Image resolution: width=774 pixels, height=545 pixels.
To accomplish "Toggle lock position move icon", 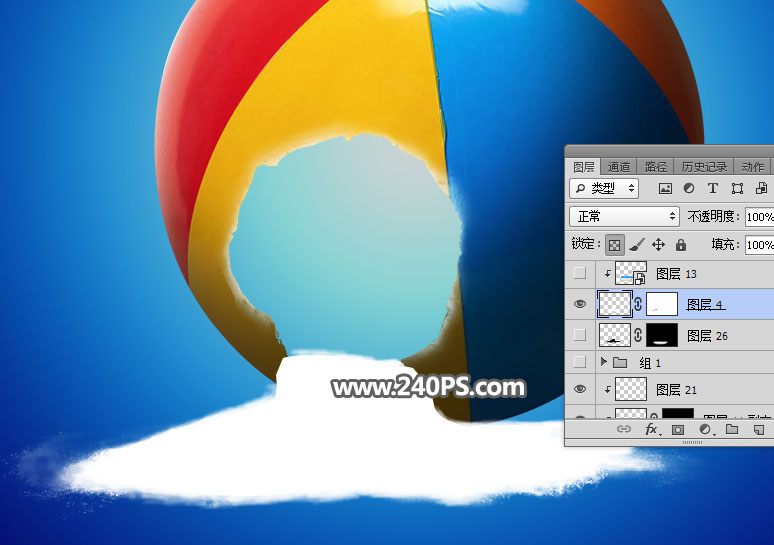I will (x=658, y=245).
